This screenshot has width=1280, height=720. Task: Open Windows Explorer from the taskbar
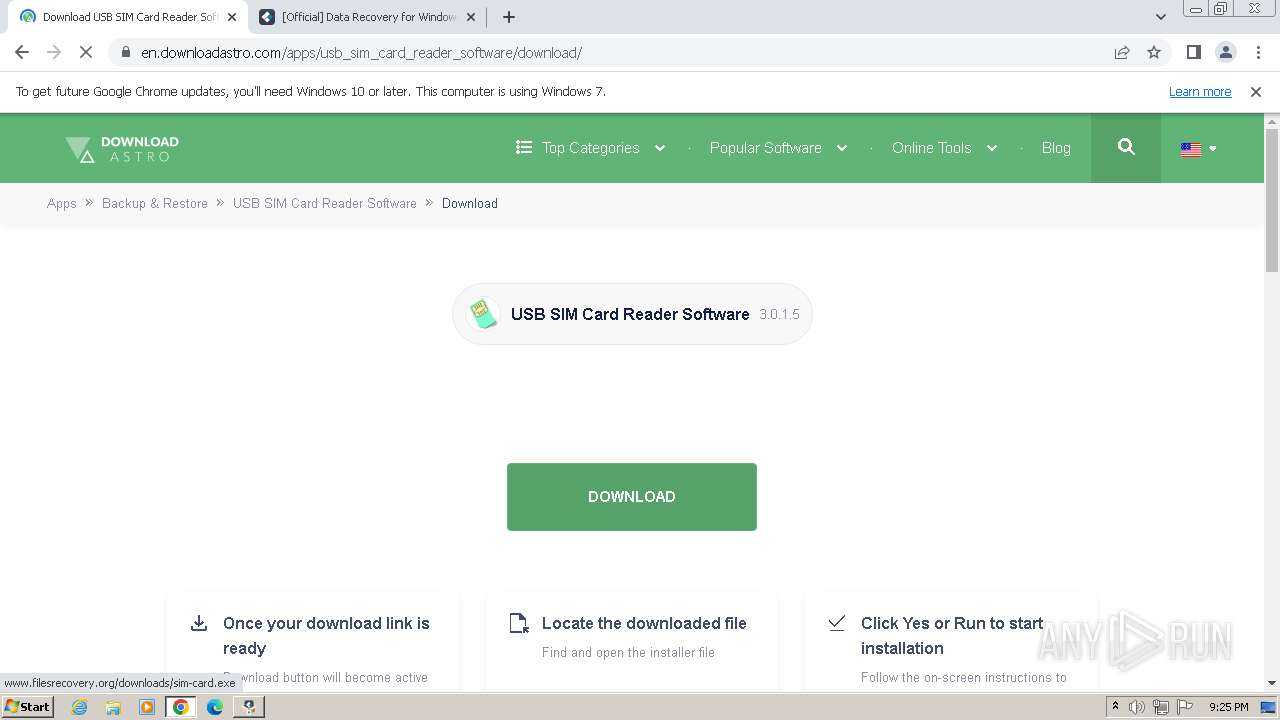click(x=113, y=707)
